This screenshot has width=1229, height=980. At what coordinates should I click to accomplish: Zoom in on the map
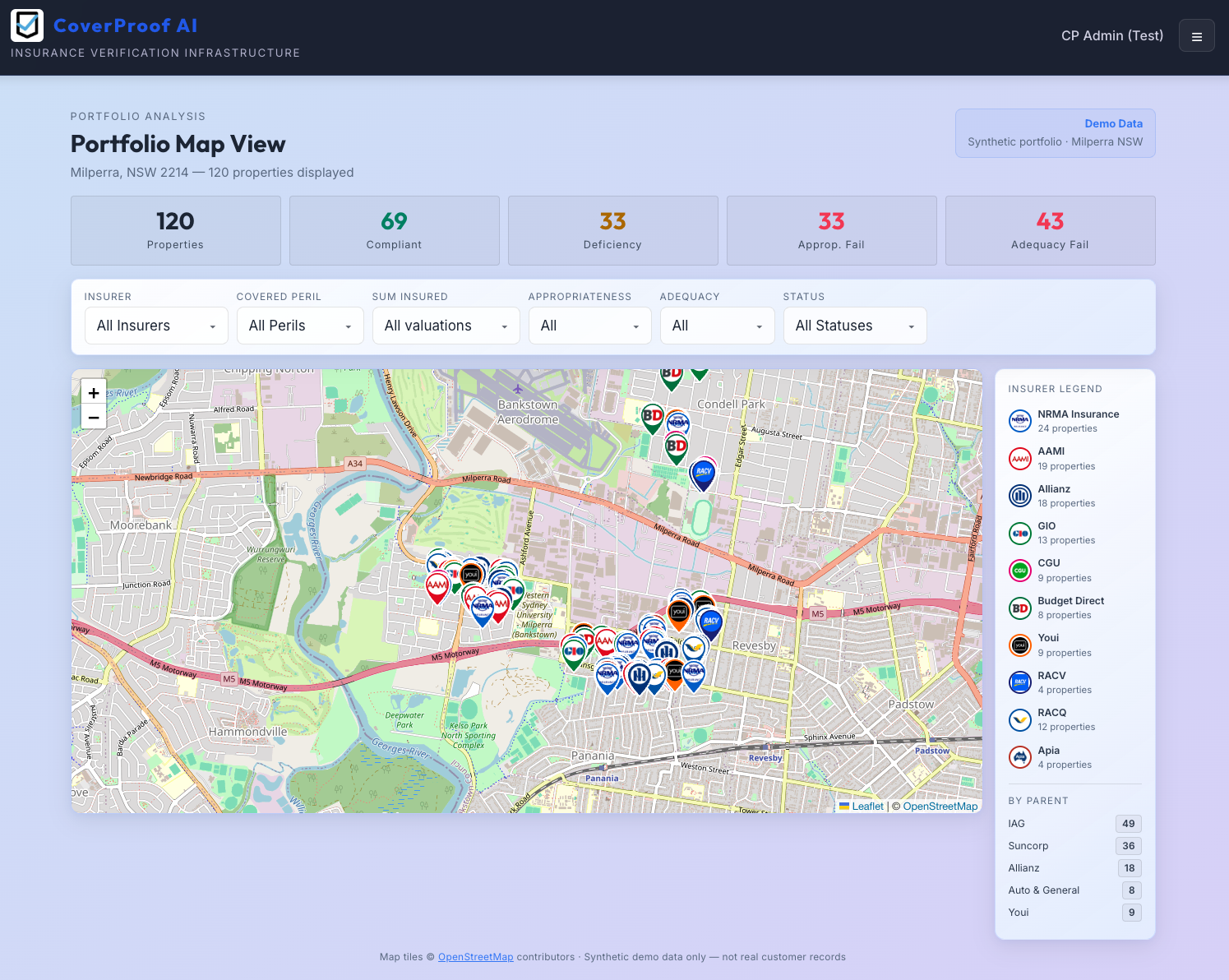tap(94, 393)
